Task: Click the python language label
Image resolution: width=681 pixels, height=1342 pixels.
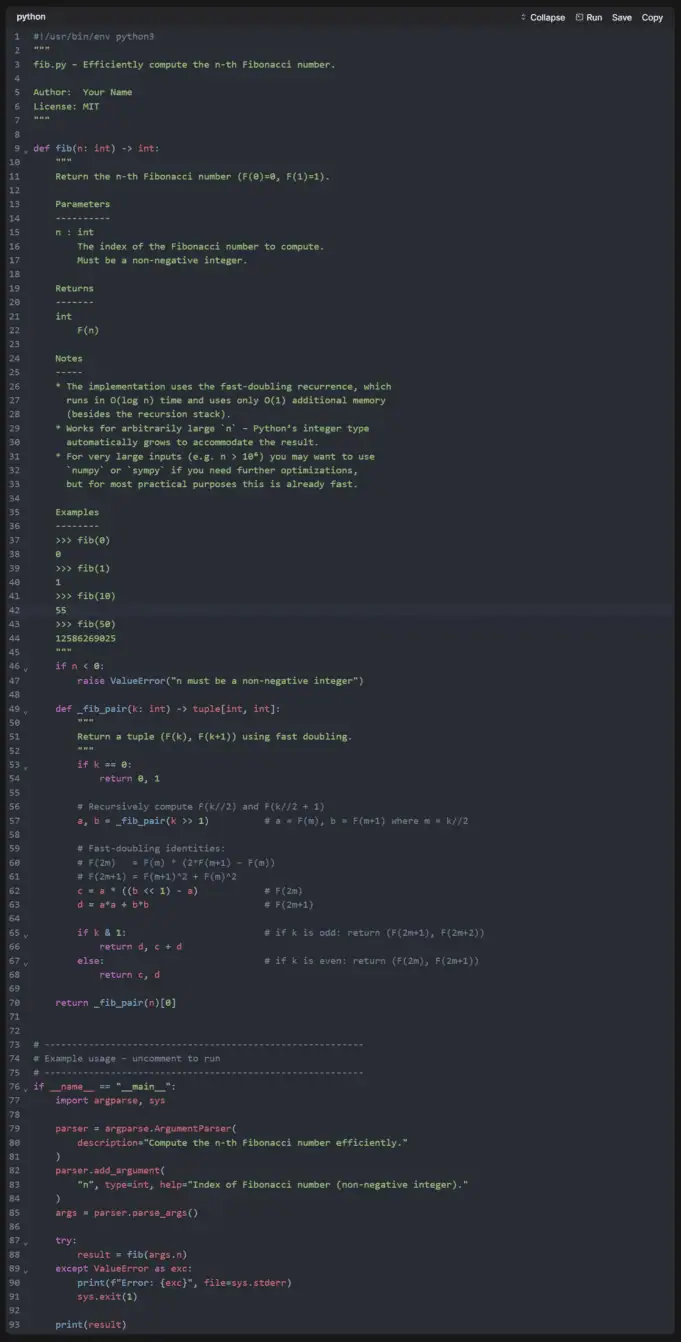Action: pyautogui.click(x=31, y=17)
